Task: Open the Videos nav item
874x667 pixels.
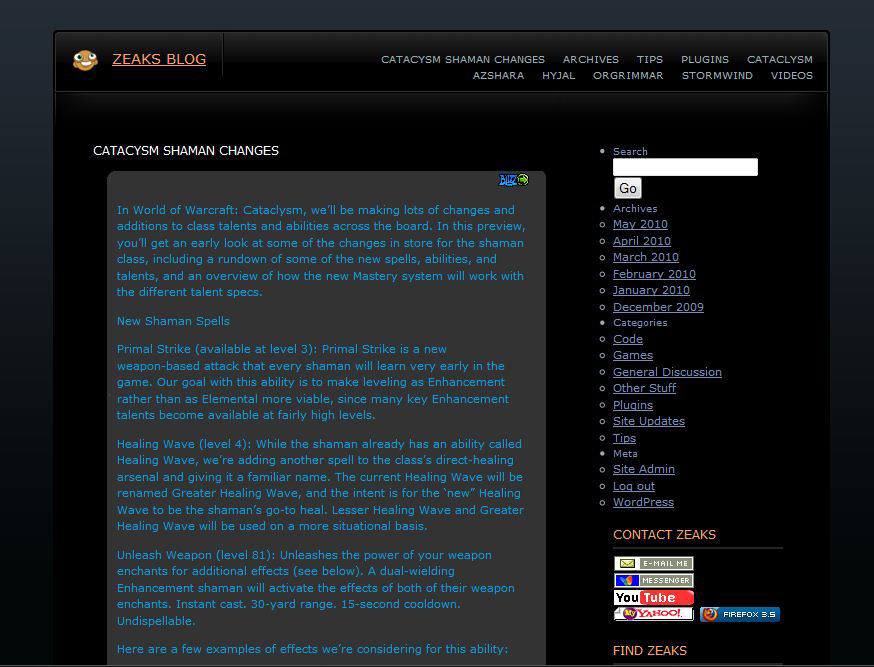Action: [792, 75]
